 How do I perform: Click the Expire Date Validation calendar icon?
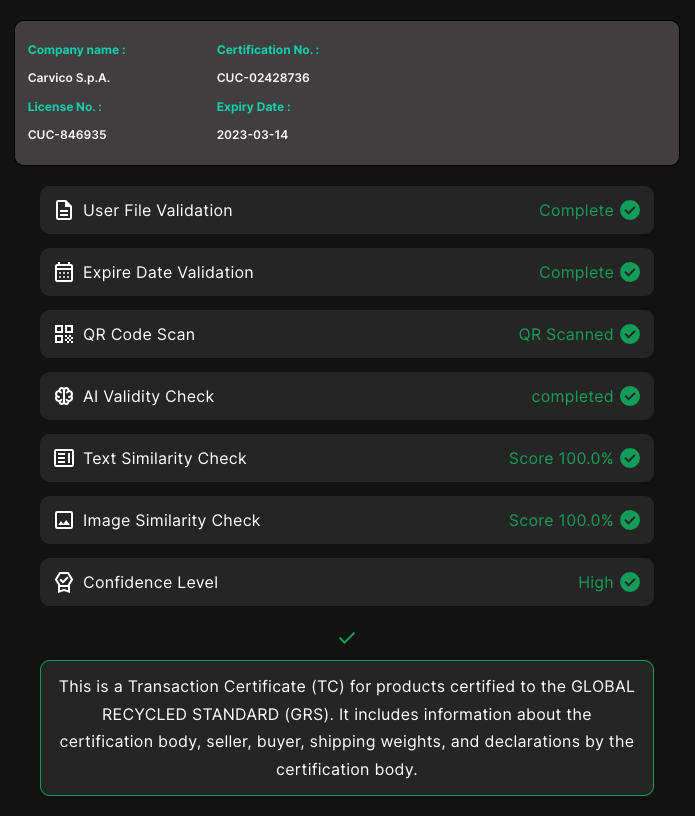coord(64,272)
